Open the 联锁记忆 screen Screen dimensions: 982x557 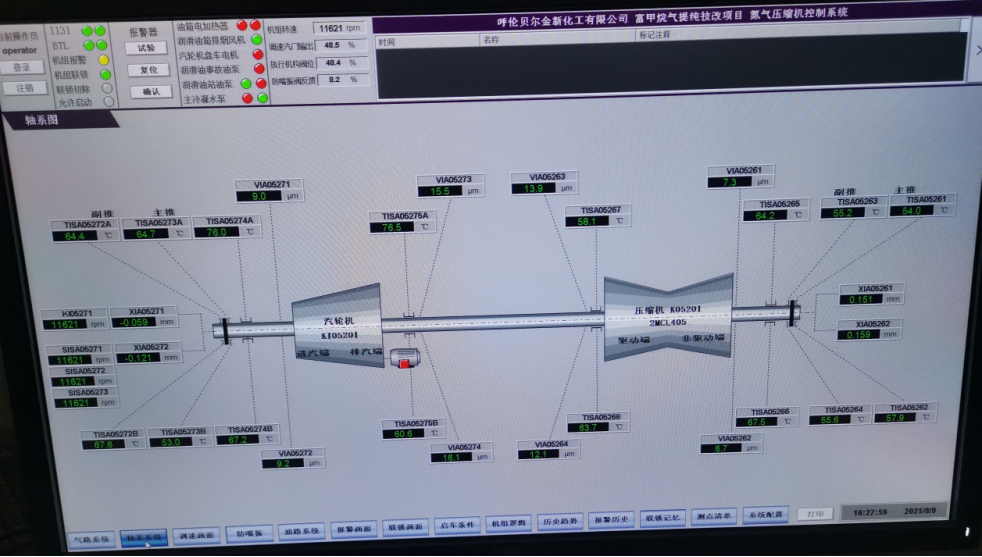tap(663, 518)
